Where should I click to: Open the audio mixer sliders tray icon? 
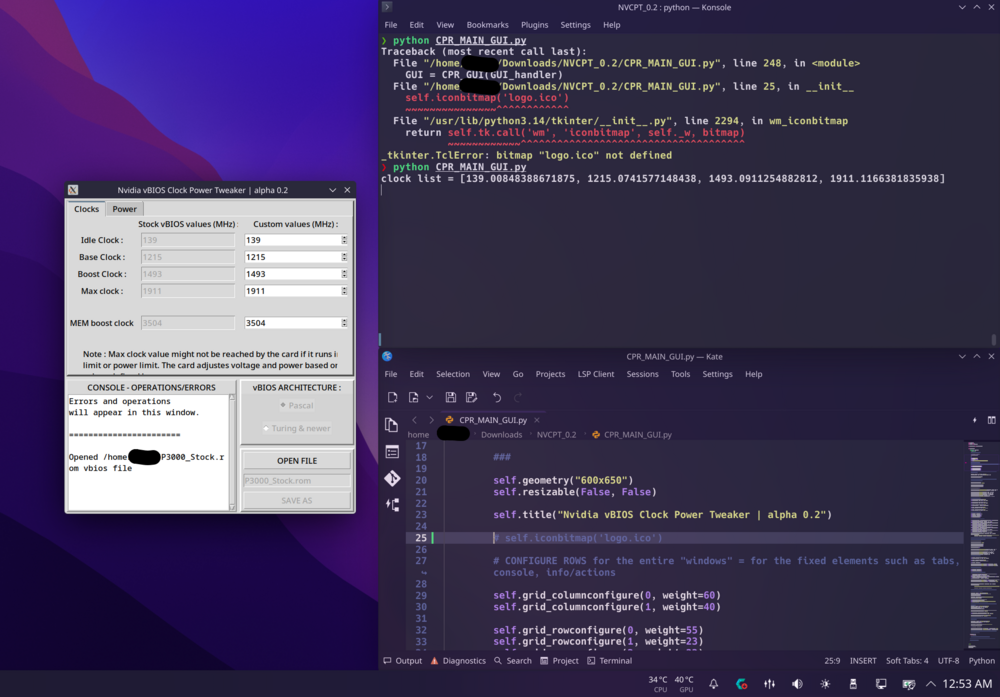click(x=770, y=684)
